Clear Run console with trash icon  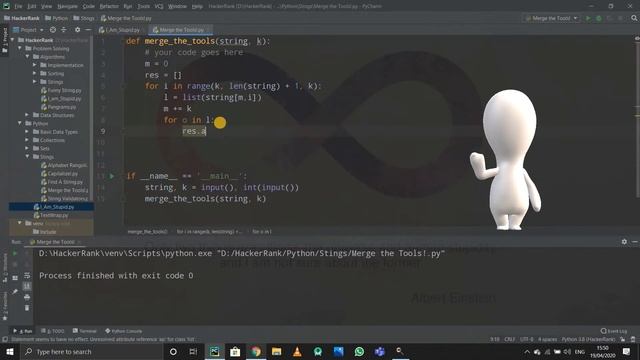tap(27, 308)
